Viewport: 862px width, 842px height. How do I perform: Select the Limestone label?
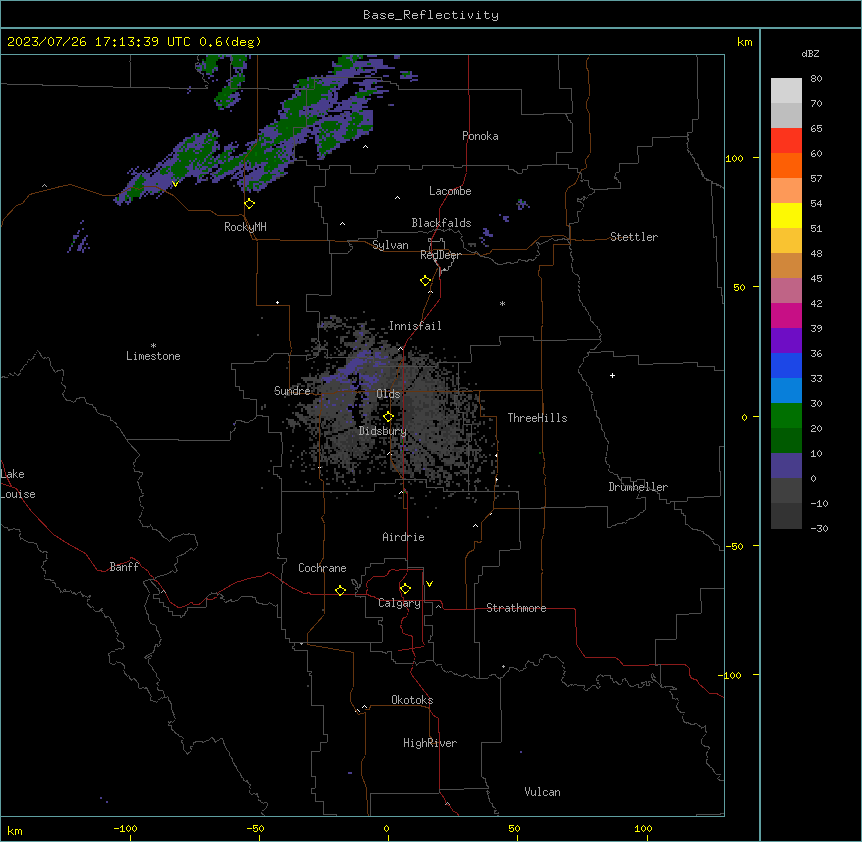(x=153, y=356)
